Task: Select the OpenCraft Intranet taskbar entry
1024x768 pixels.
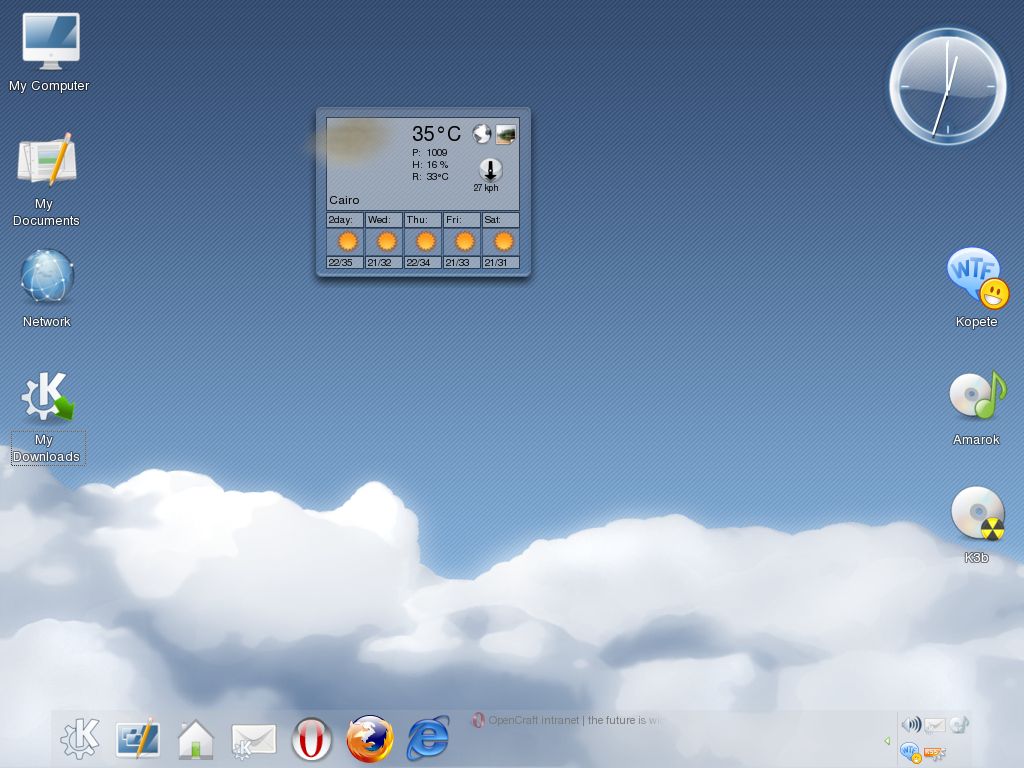Action: click(x=567, y=720)
